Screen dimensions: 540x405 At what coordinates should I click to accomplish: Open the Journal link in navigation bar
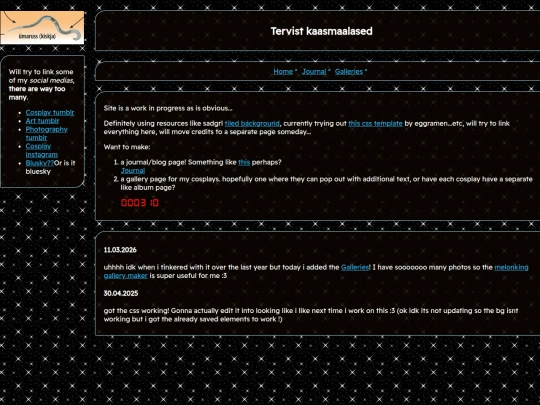click(x=314, y=72)
